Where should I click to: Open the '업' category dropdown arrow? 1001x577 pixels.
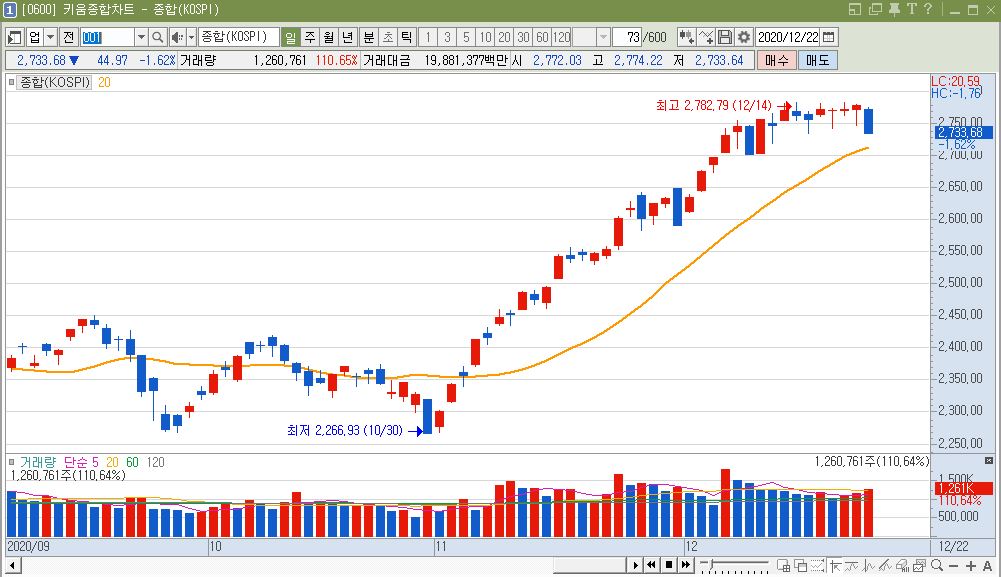[x=50, y=37]
